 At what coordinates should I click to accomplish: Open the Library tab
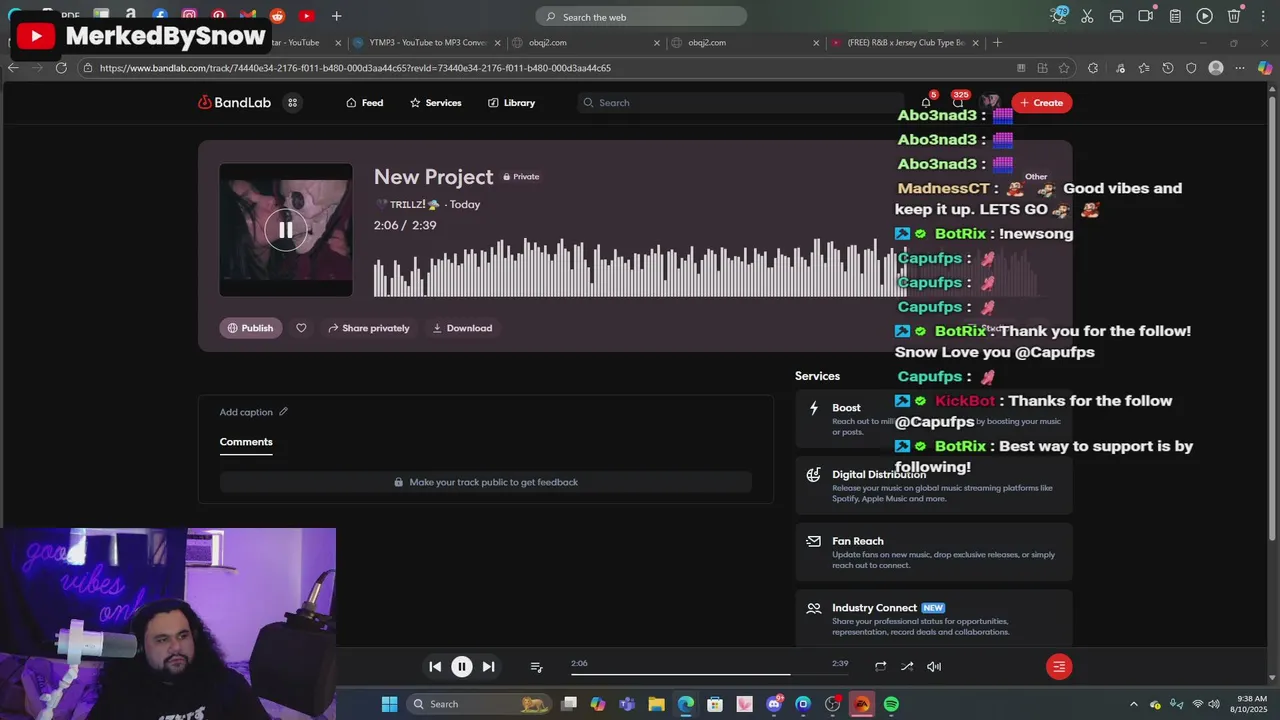click(512, 103)
